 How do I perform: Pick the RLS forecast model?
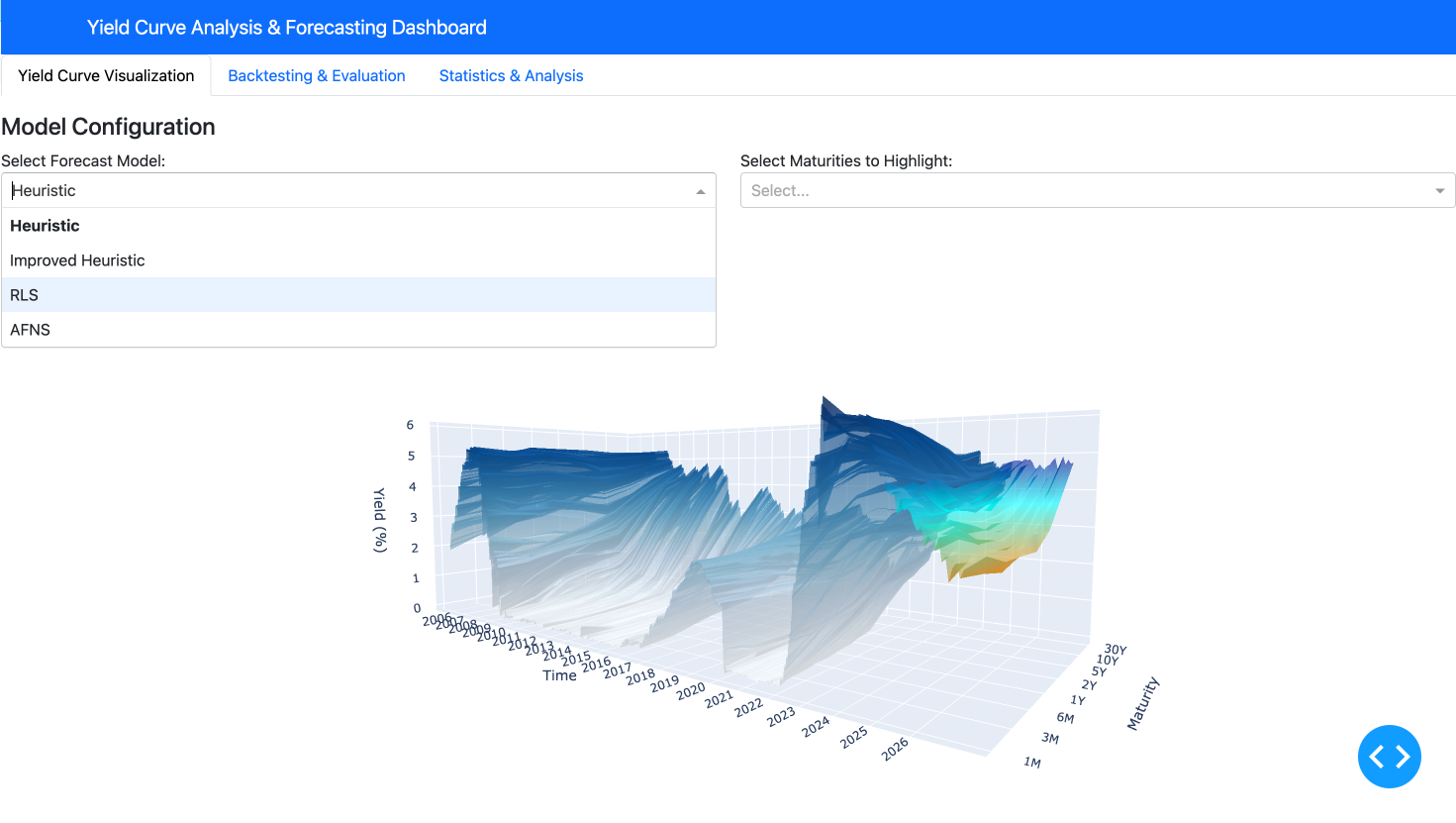25,295
